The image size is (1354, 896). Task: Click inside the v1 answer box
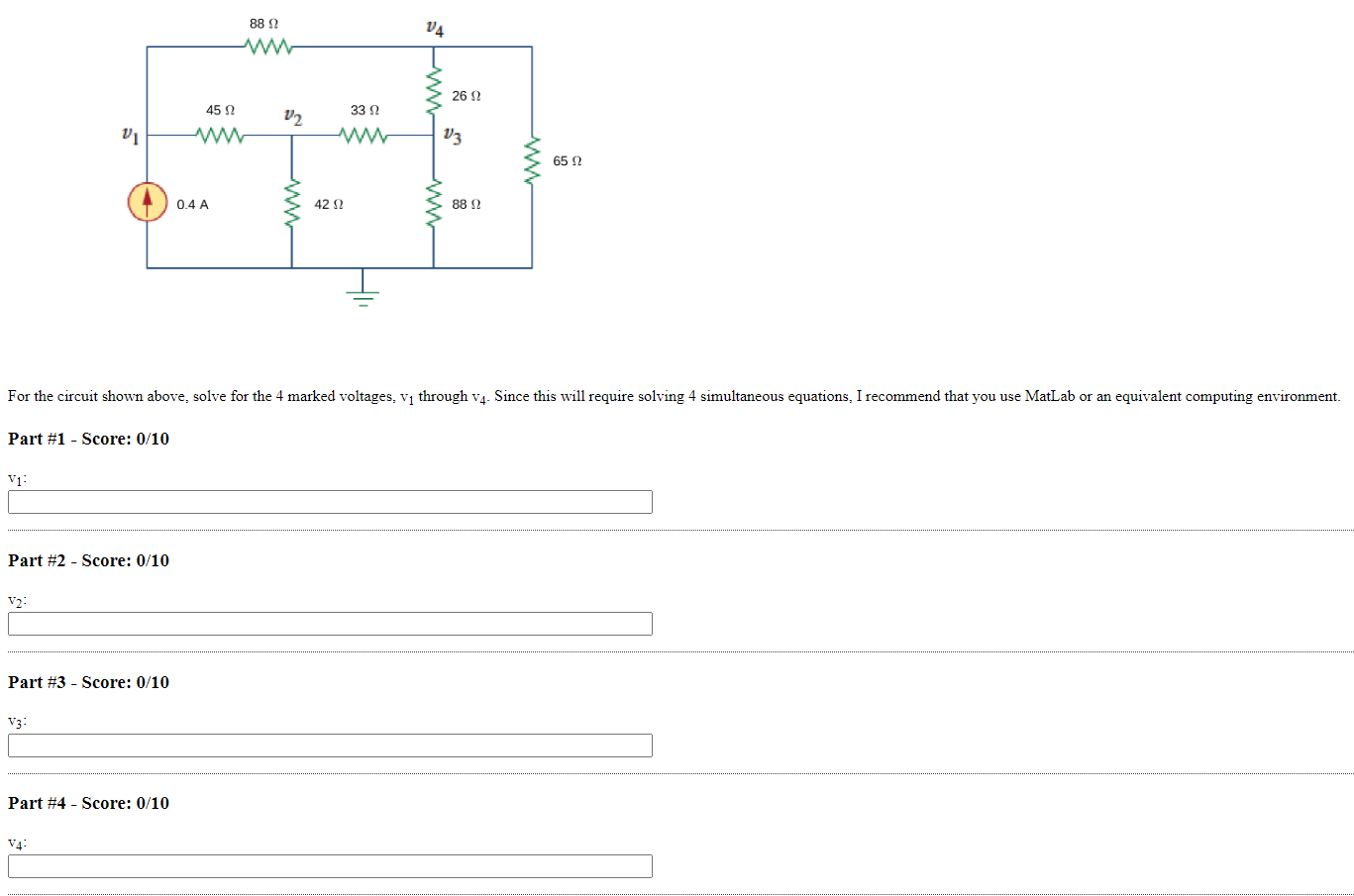[x=330, y=502]
